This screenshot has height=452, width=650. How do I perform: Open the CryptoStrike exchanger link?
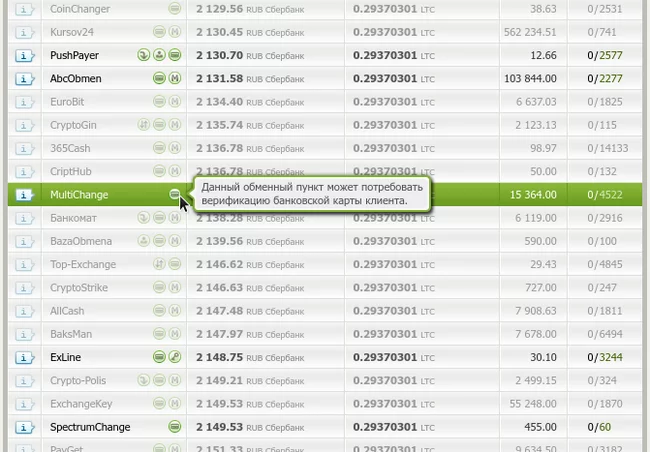(x=79, y=288)
